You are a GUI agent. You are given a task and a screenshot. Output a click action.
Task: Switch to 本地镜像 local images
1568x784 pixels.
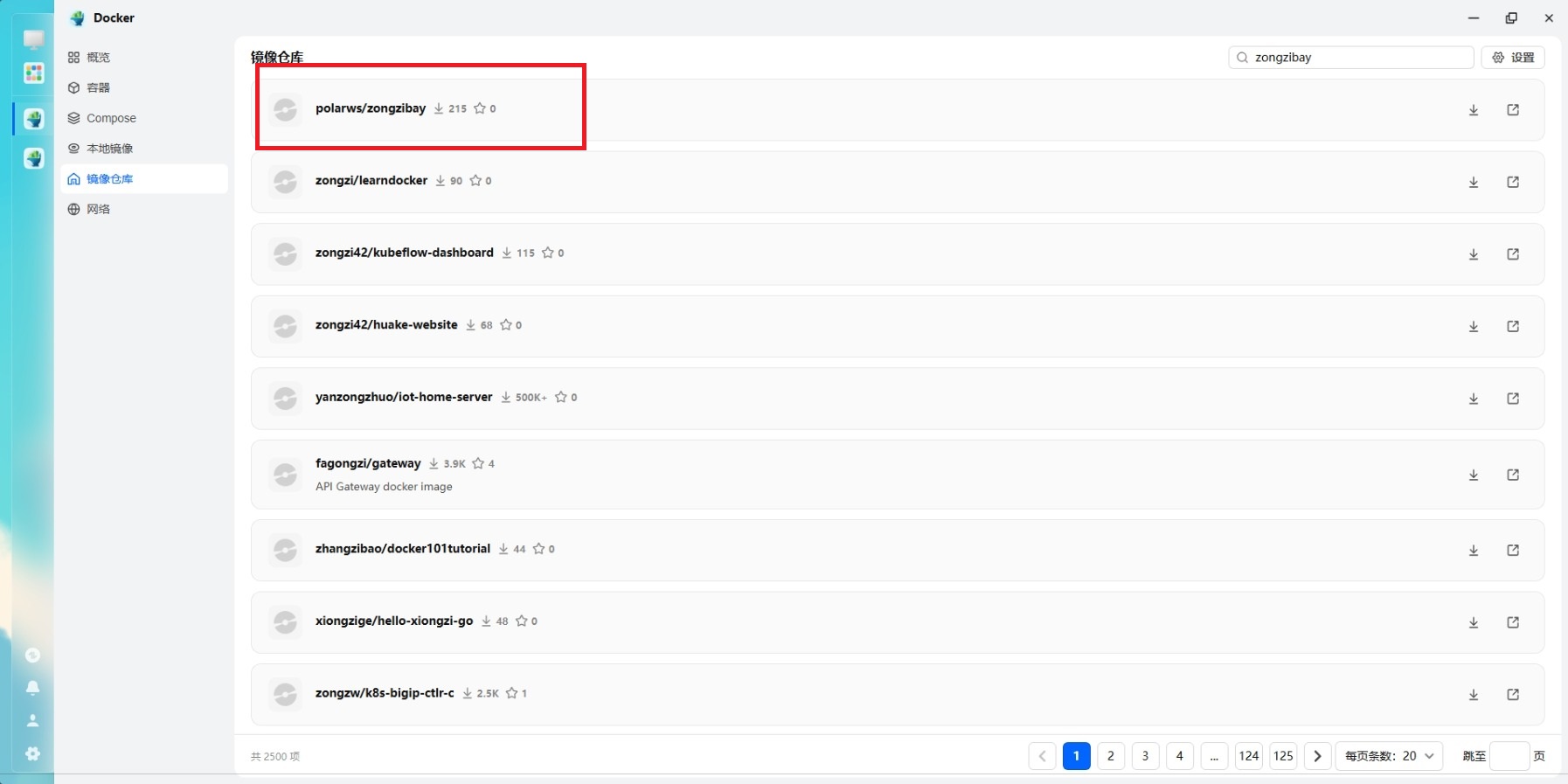point(144,149)
